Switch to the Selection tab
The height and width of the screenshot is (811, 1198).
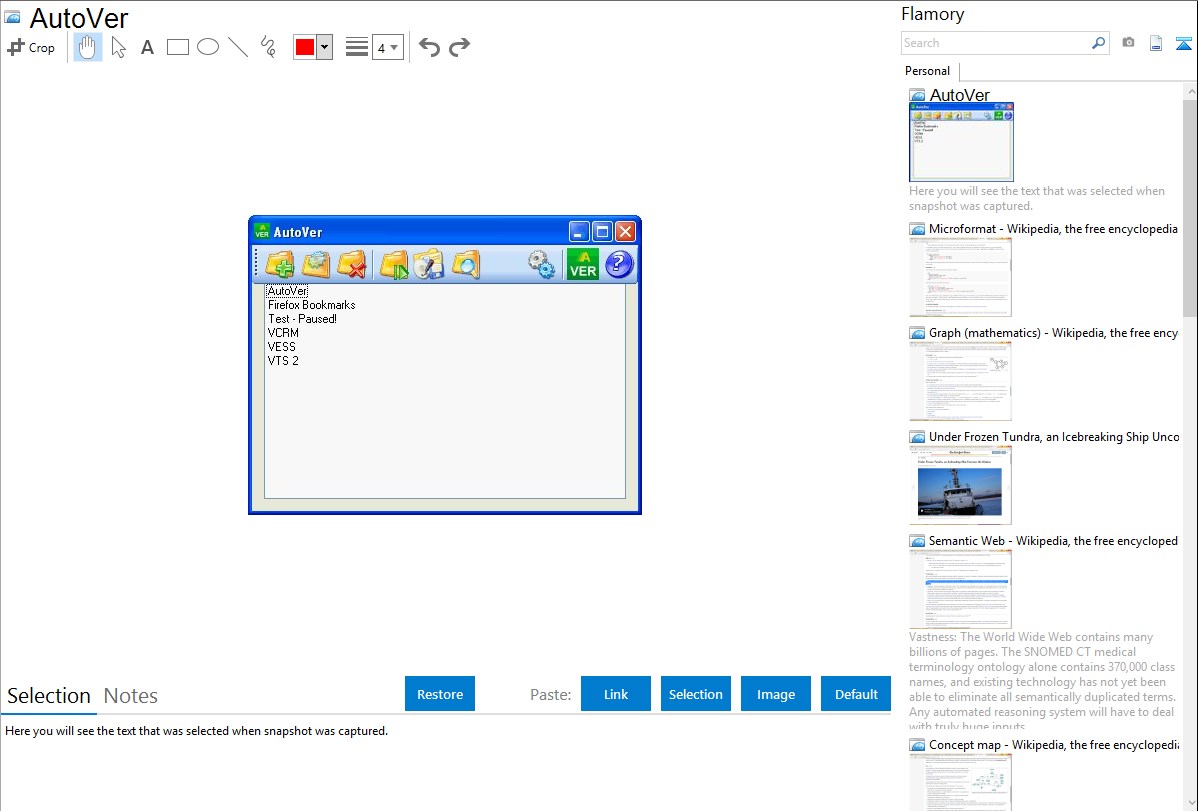click(49, 696)
